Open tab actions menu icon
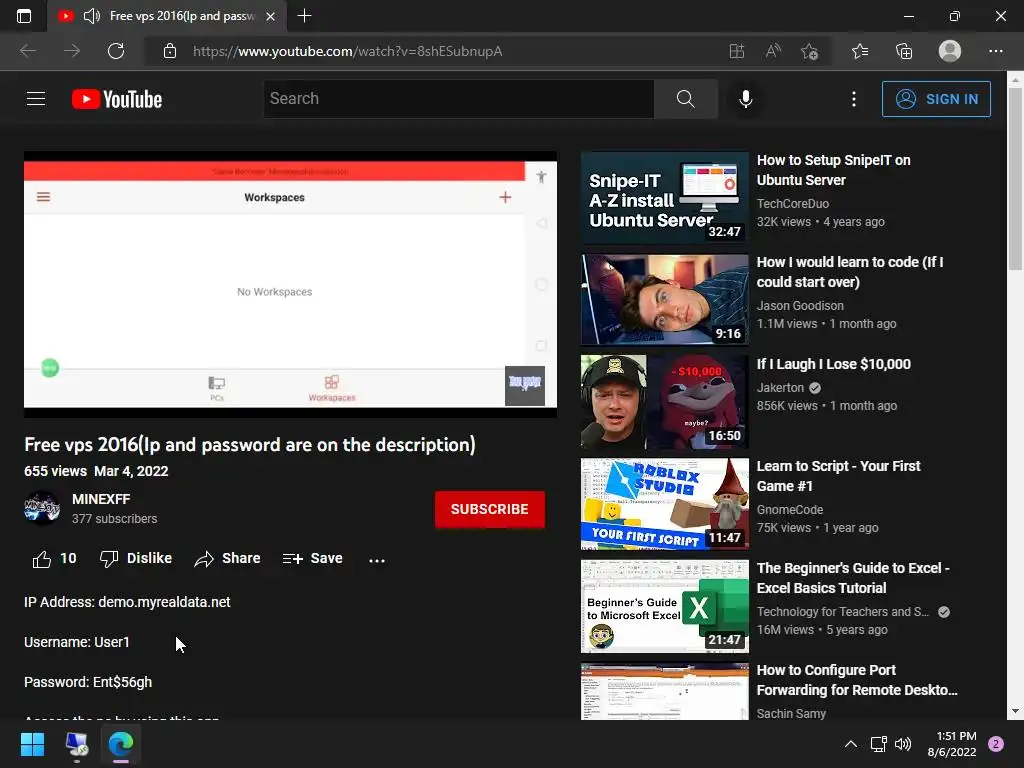 (24, 16)
